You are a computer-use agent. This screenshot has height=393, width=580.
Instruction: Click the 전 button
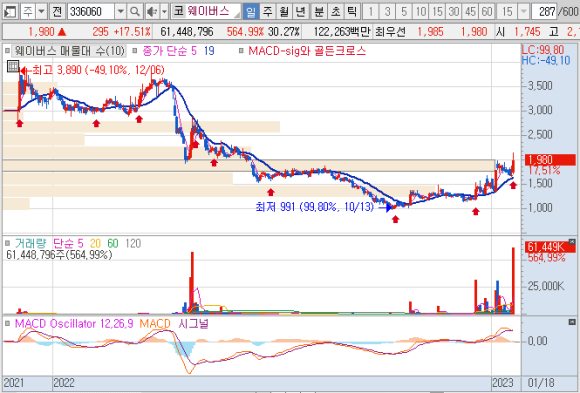tap(57, 11)
